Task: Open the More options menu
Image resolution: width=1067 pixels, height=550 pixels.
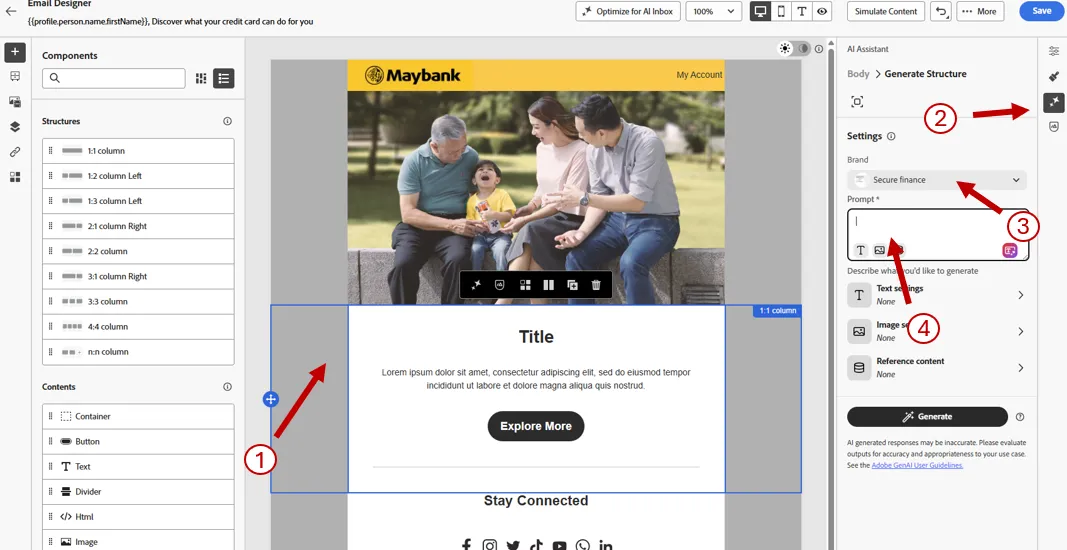Action: 980,11
